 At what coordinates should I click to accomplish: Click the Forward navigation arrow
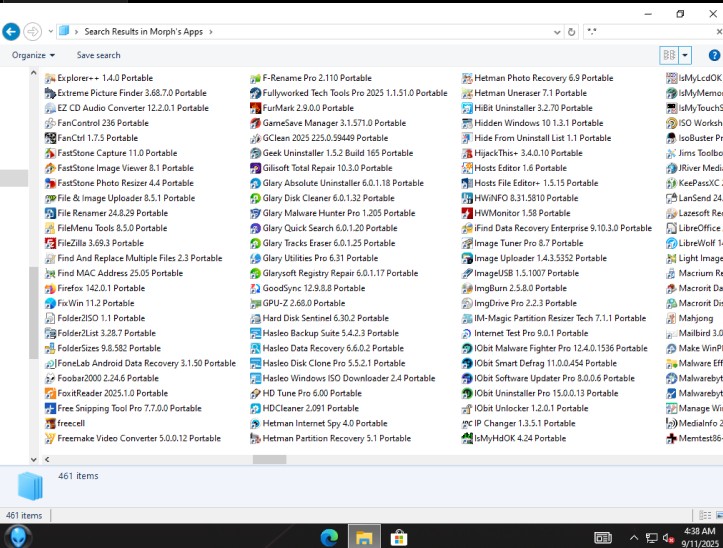tap(32, 32)
